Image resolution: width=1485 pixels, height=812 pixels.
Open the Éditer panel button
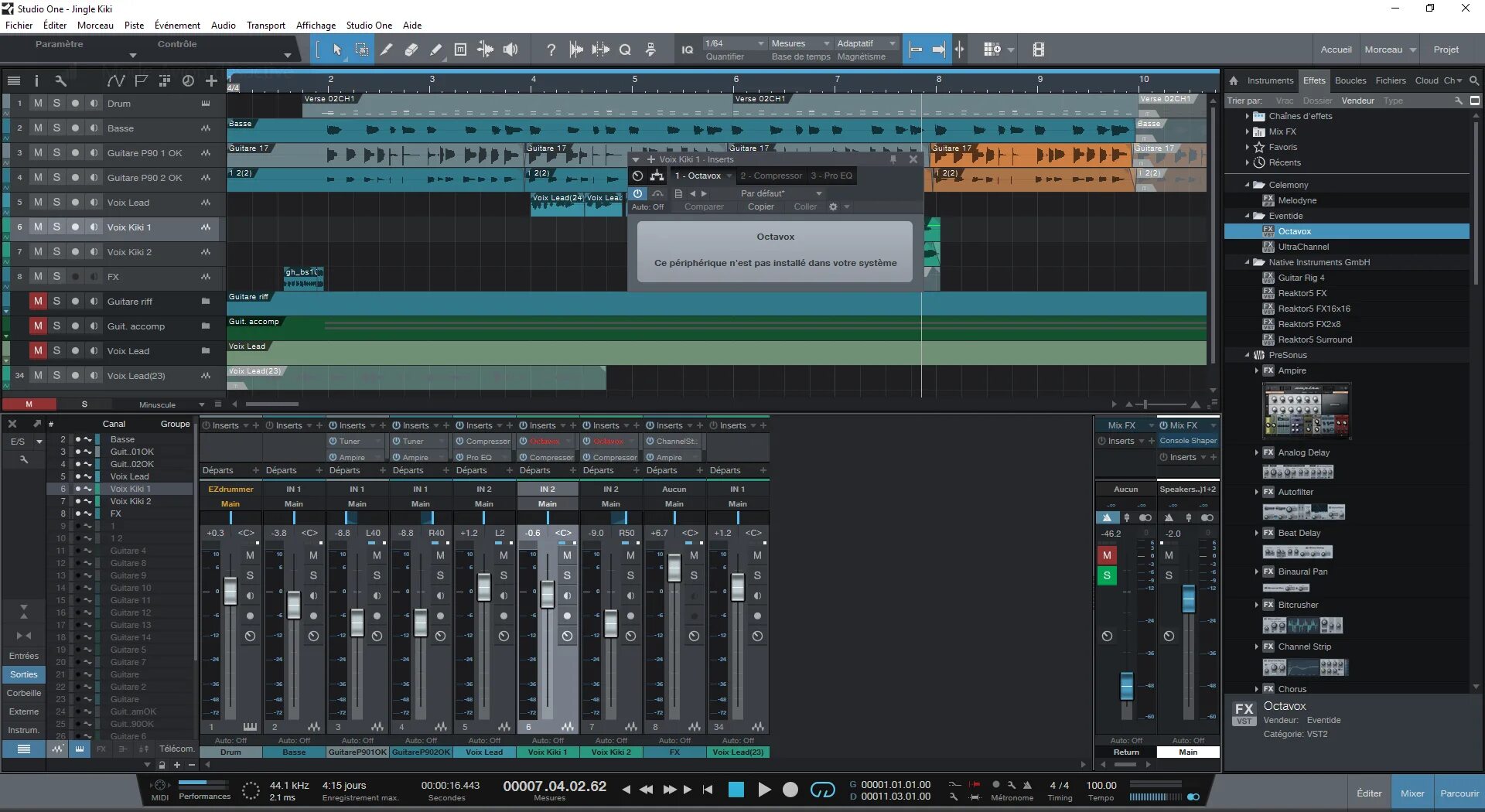(1368, 793)
